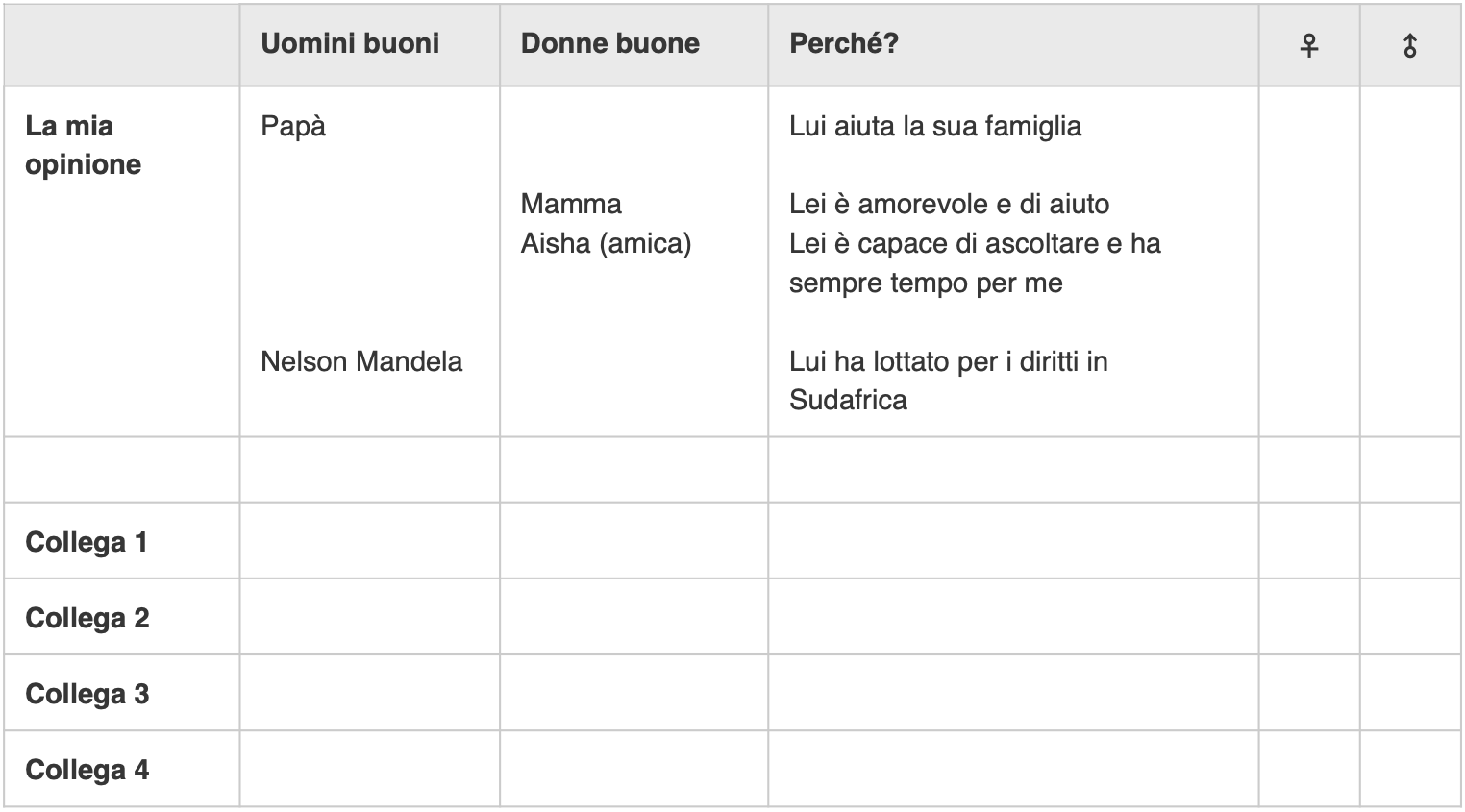The height and width of the screenshot is (812, 1465).
Task: Click the line "Lei è amorevole e di aiuto"
Action: (x=949, y=204)
